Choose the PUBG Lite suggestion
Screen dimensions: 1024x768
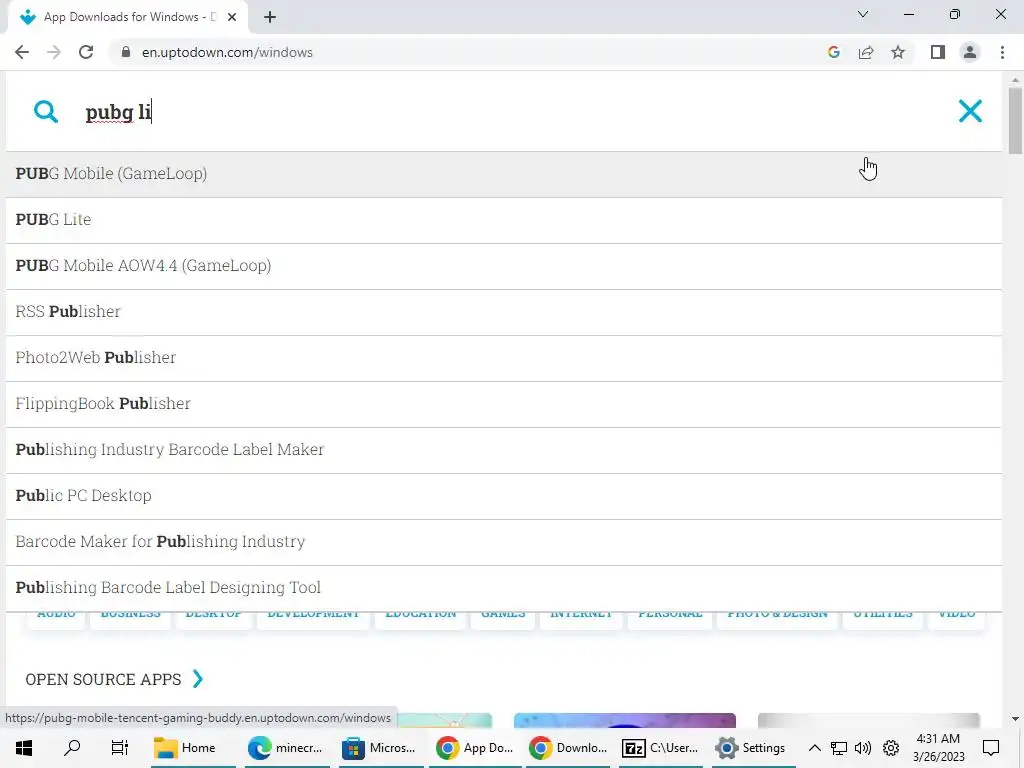coord(504,220)
